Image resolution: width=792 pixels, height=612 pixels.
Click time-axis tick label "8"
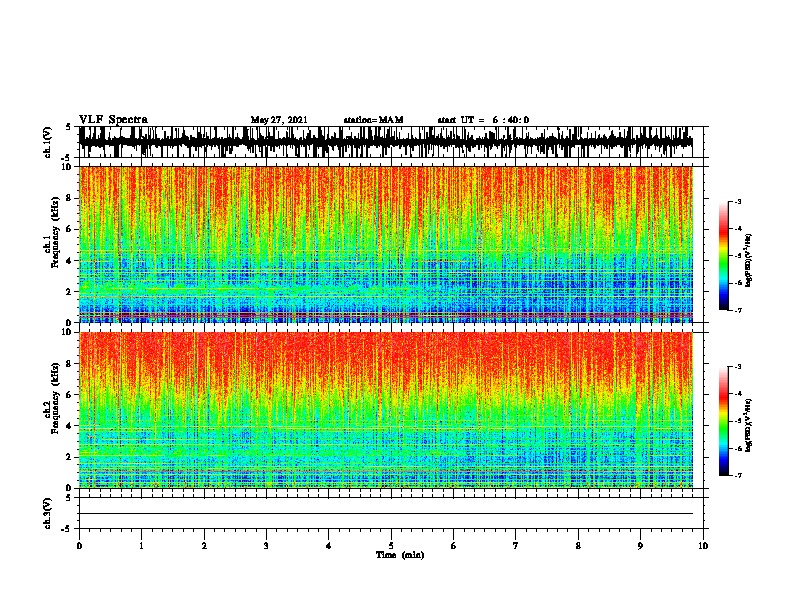coord(578,546)
